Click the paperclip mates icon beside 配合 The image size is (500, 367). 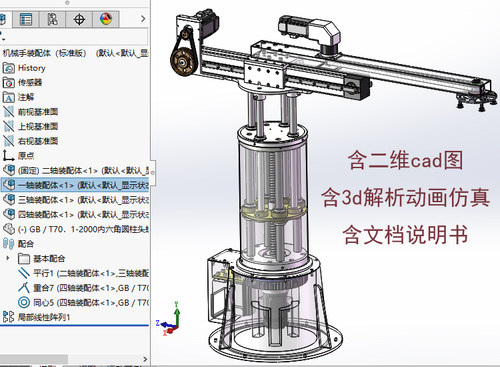9,244
